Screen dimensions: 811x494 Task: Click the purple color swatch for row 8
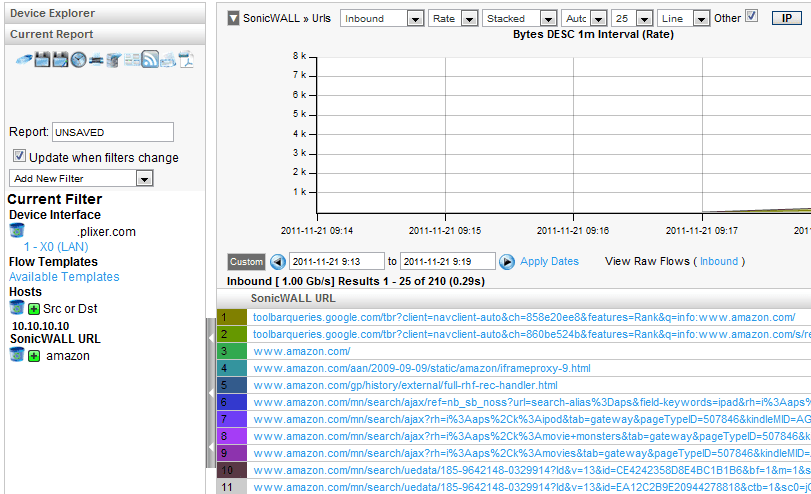pos(232,437)
